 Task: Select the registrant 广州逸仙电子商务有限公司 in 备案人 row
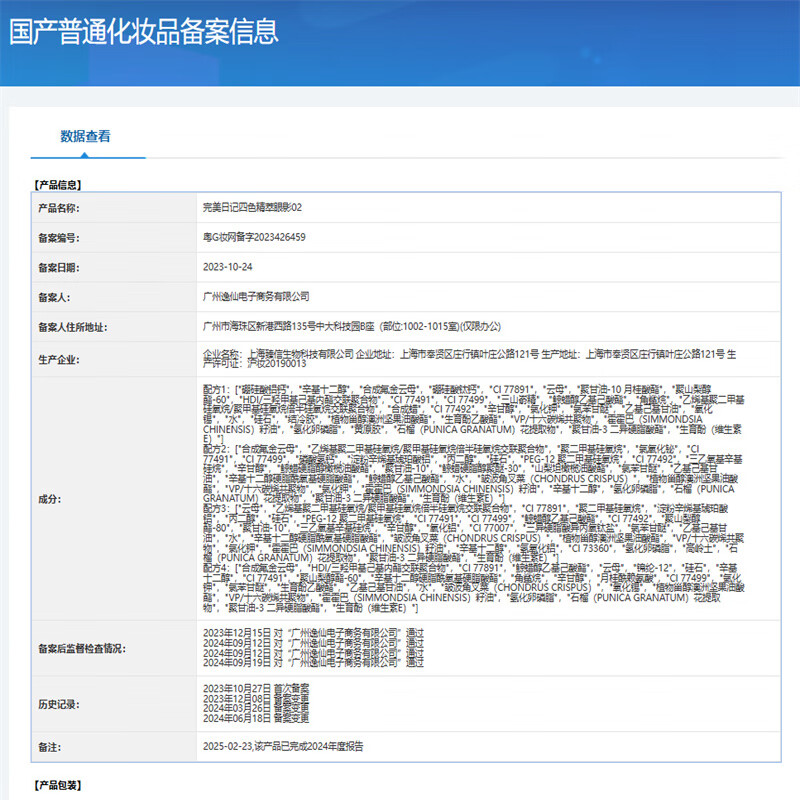[x=256, y=297]
